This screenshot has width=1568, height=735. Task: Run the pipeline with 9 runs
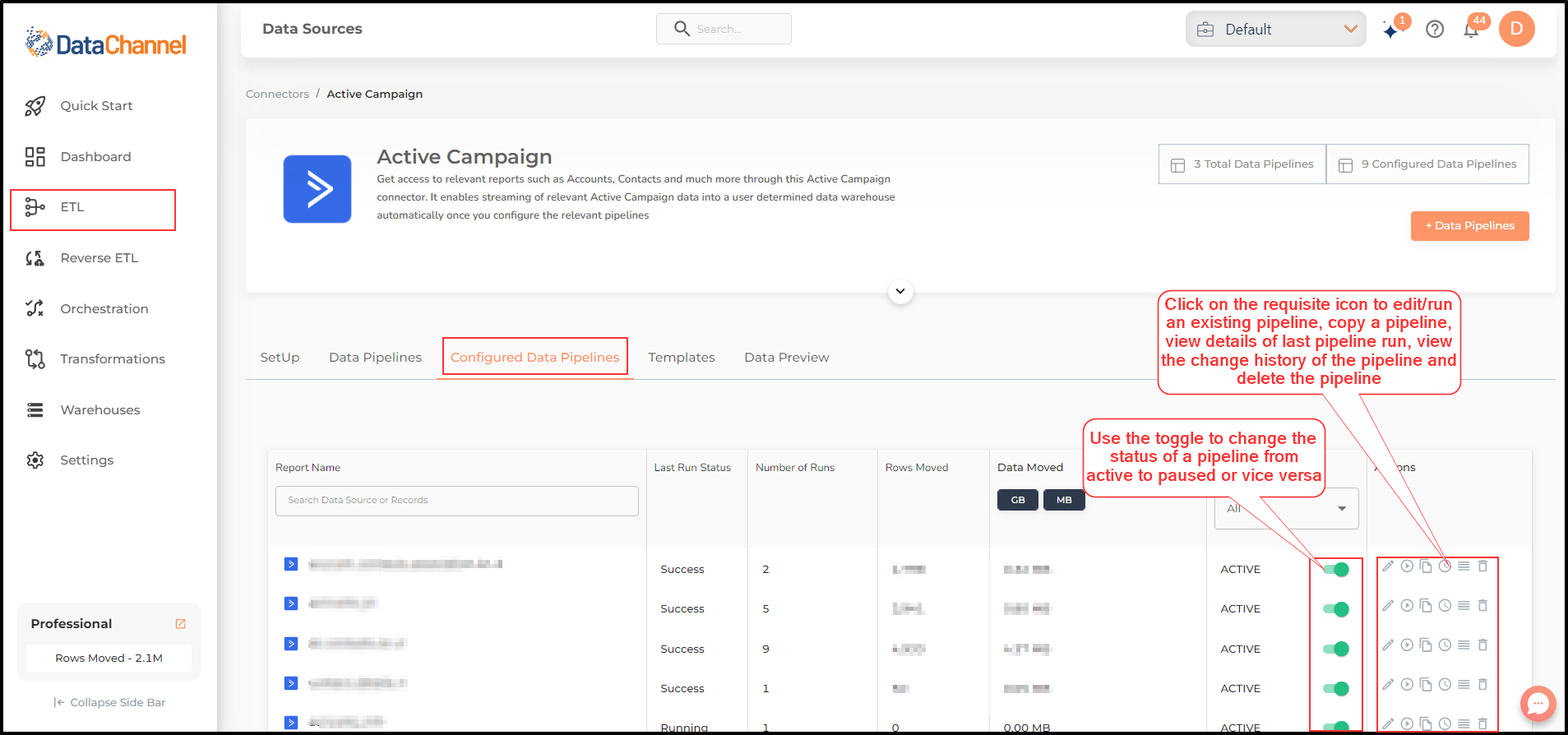[x=1407, y=645]
